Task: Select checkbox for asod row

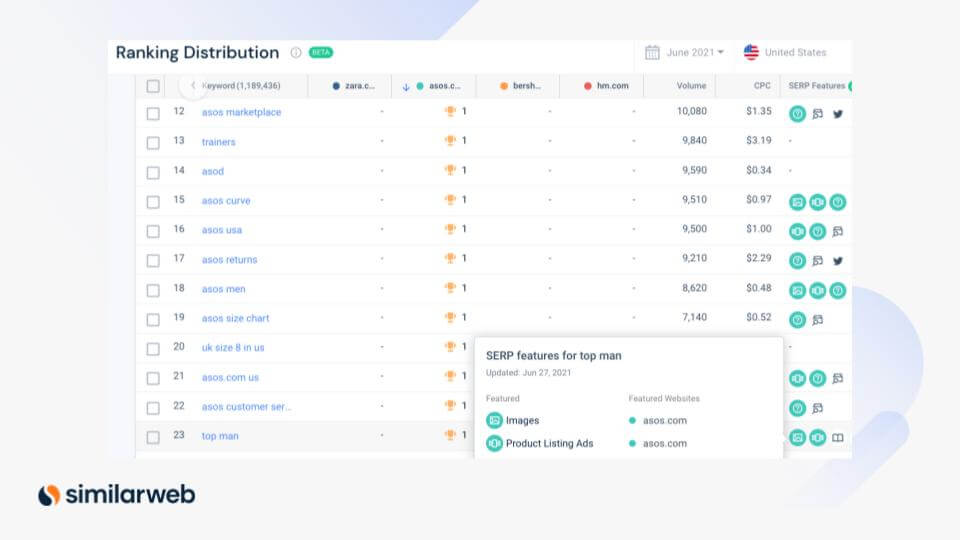Action: point(153,173)
